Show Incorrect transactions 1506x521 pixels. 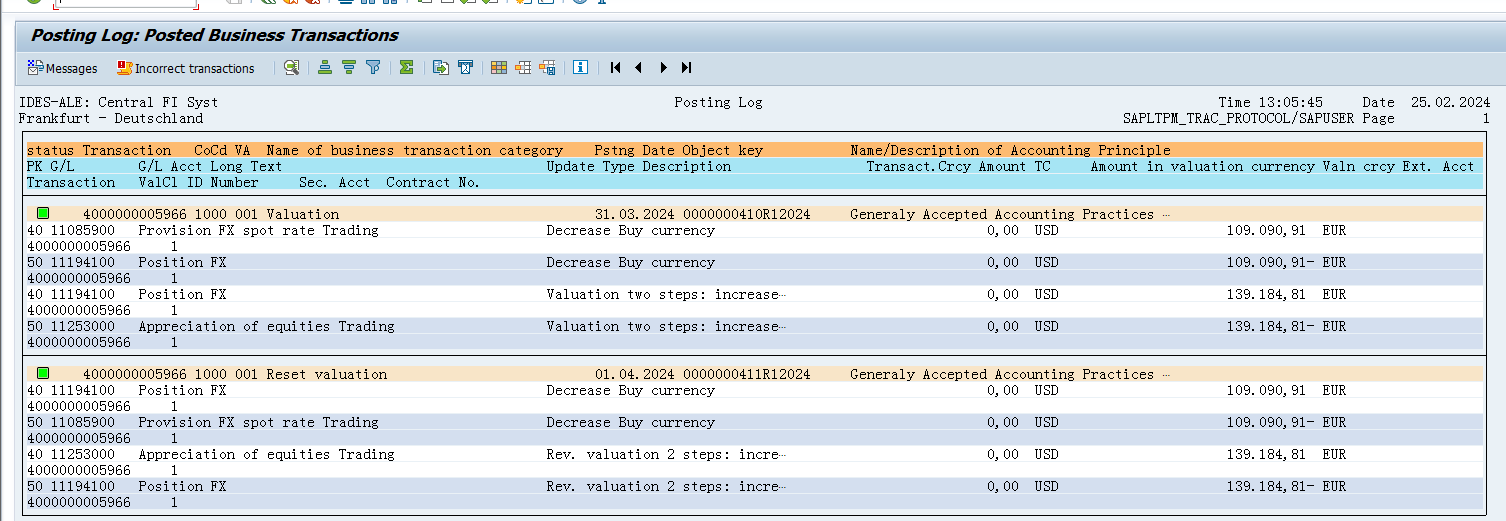186,68
